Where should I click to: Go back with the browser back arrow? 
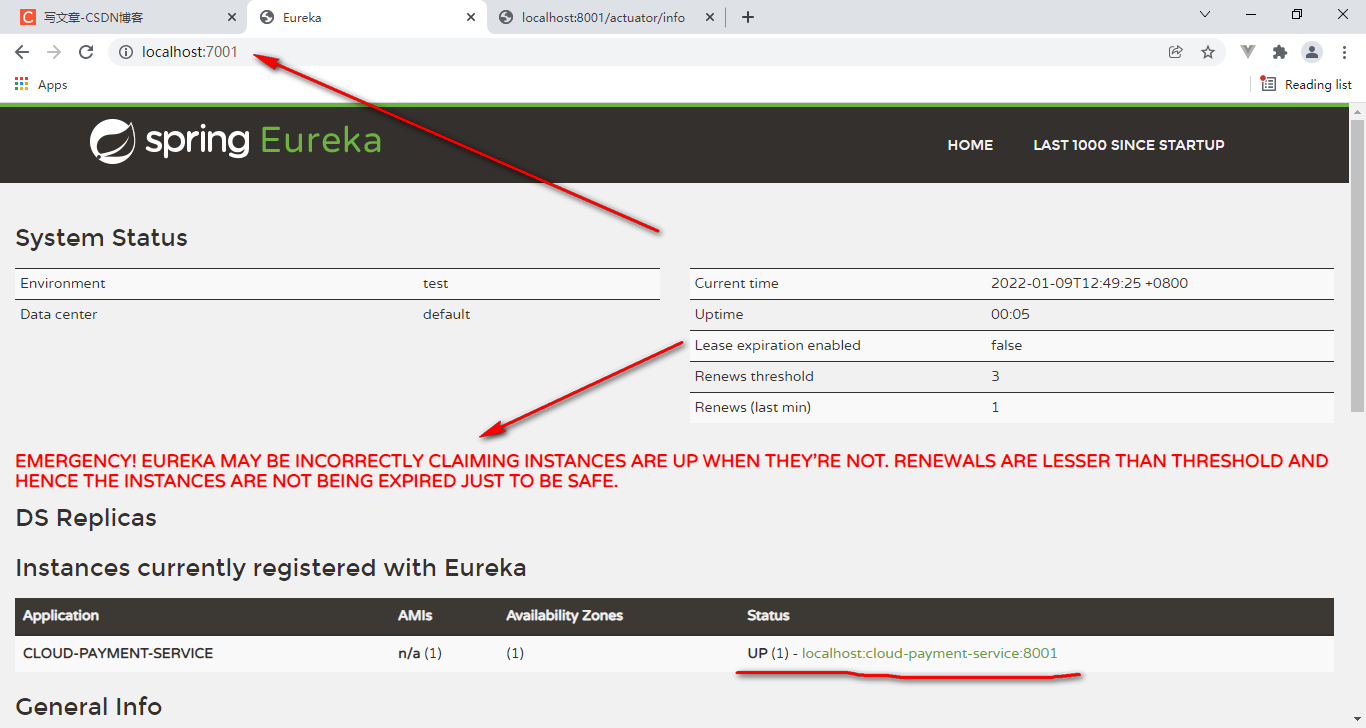coord(22,52)
